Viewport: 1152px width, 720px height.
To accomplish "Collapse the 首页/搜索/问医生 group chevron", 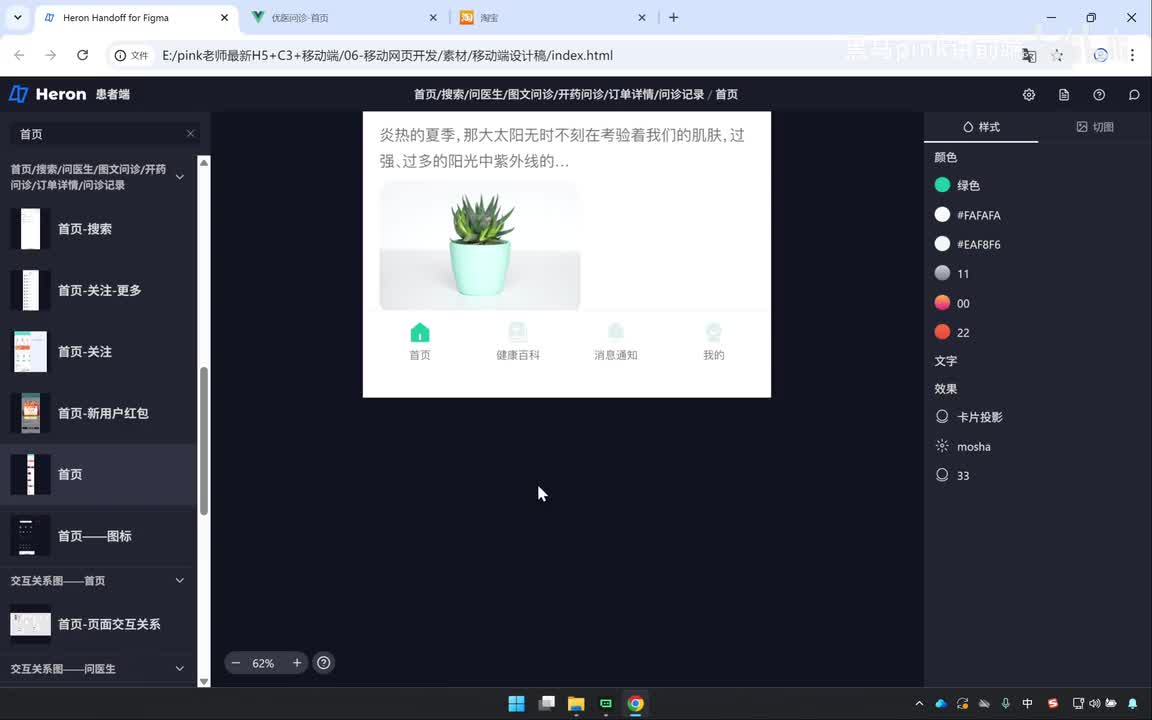I will (x=180, y=177).
